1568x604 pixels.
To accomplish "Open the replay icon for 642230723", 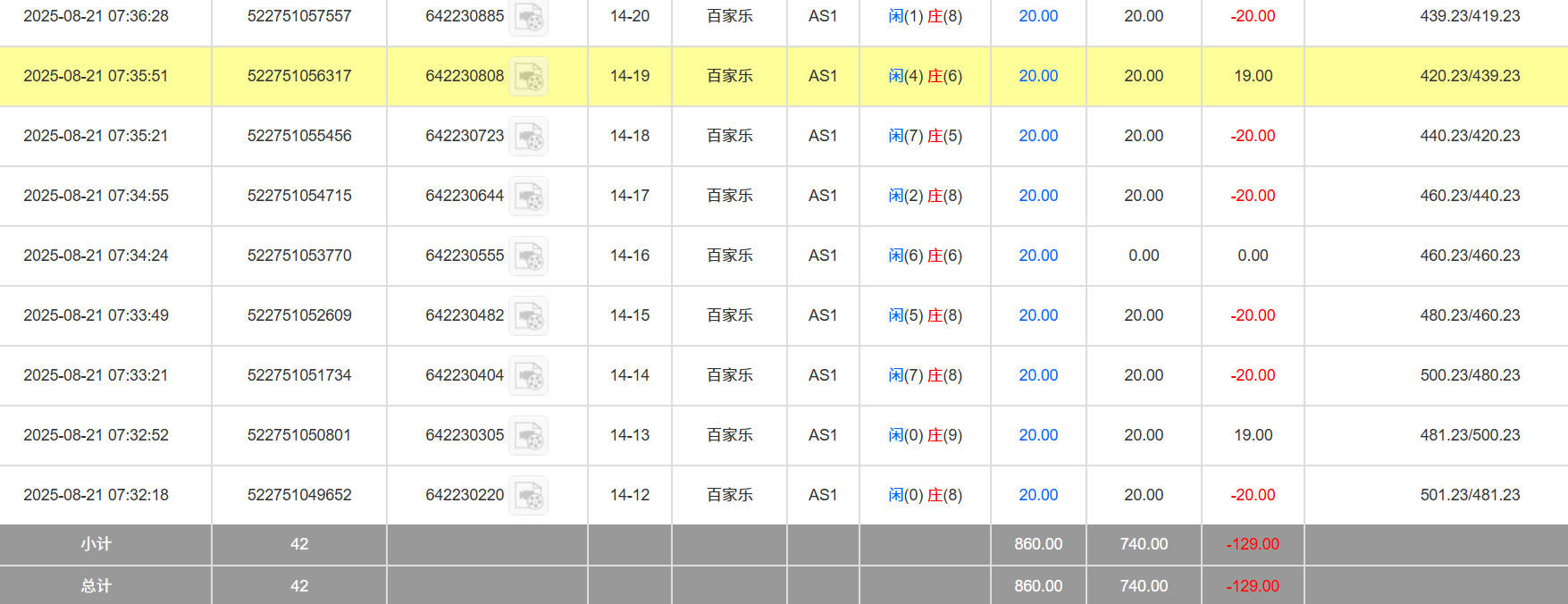I will point(529,137).
